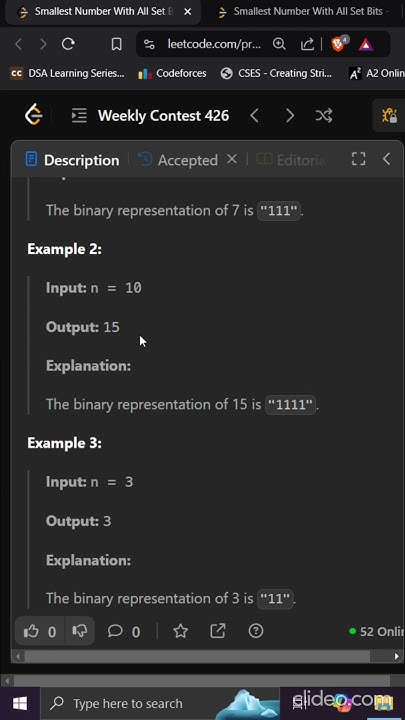This screenshot has height=720, width=405.
Task: Bookmark this page in the browser
Action: coord(117,44)
